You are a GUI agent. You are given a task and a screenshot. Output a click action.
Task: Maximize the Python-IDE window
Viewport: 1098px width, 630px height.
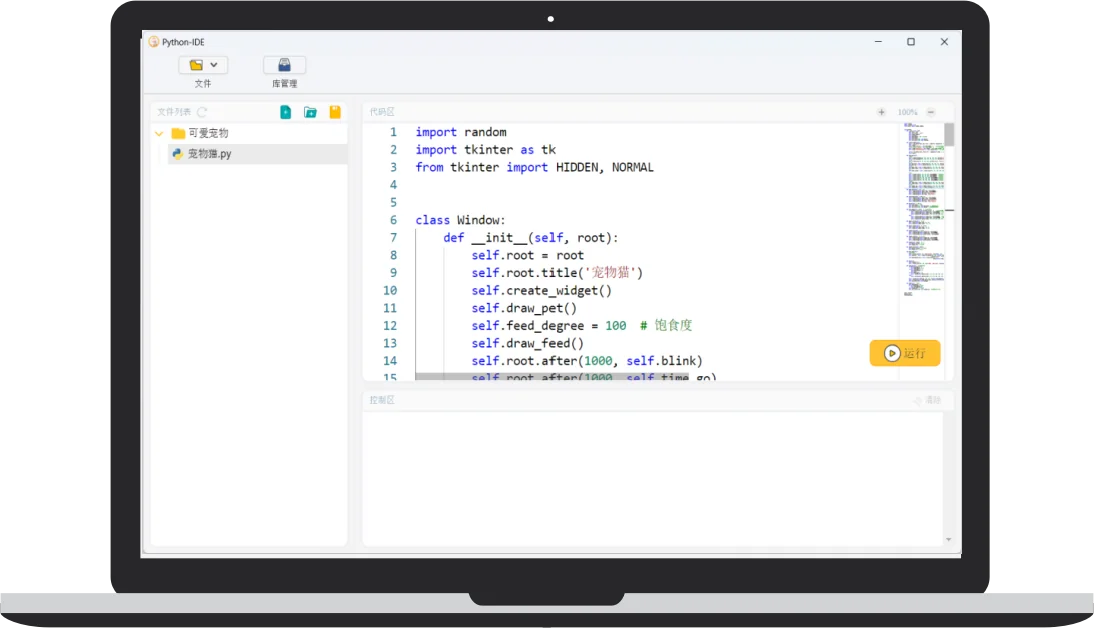(x=911, y=42)
